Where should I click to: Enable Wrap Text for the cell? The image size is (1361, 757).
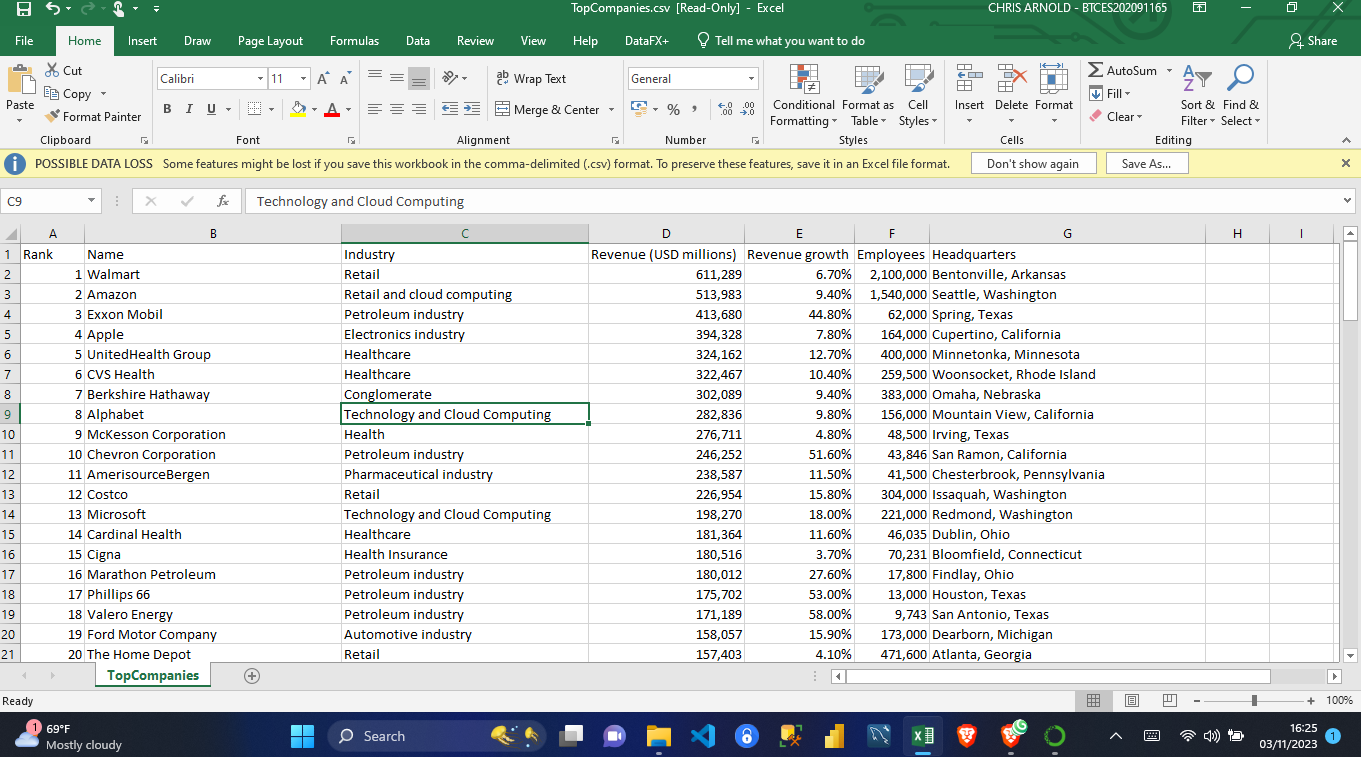(531, 79)
